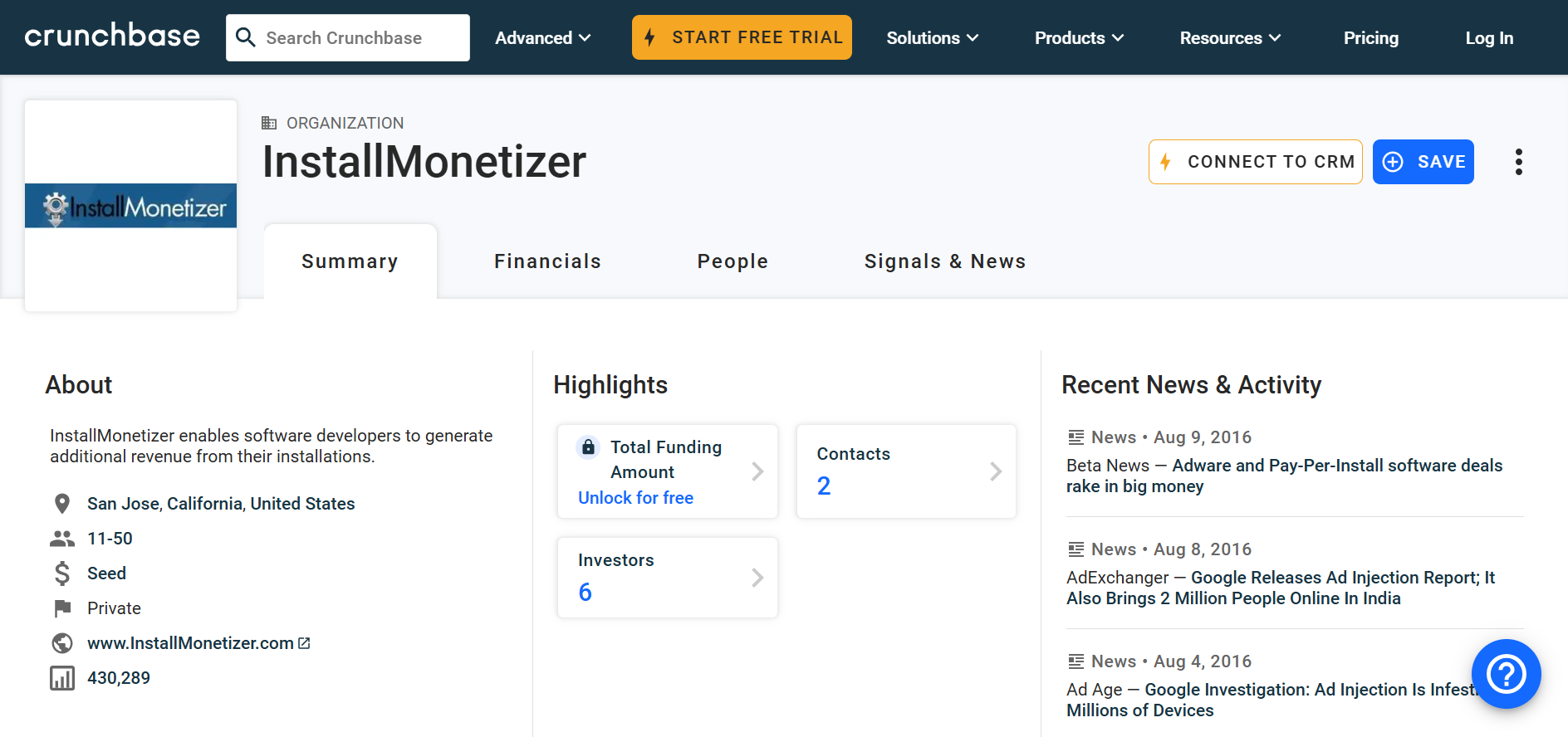Click the Crunchbase logo
The height and width of the screenshot is (737, 1568).
[x=112, y=37]
